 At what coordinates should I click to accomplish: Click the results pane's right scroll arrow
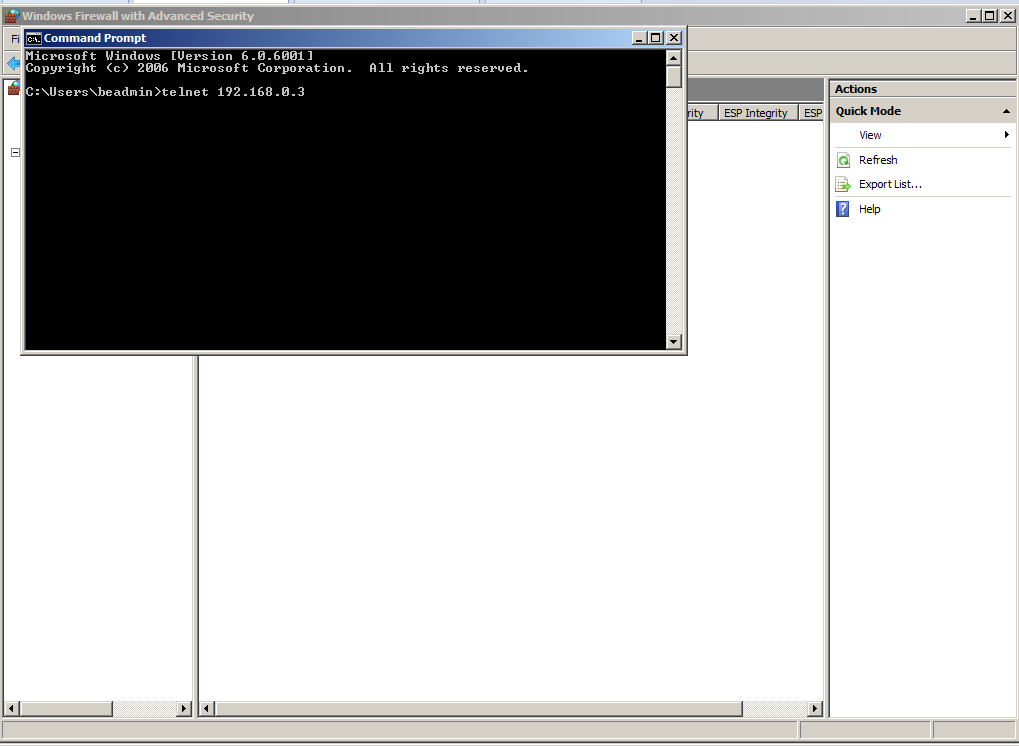point(815,708)
